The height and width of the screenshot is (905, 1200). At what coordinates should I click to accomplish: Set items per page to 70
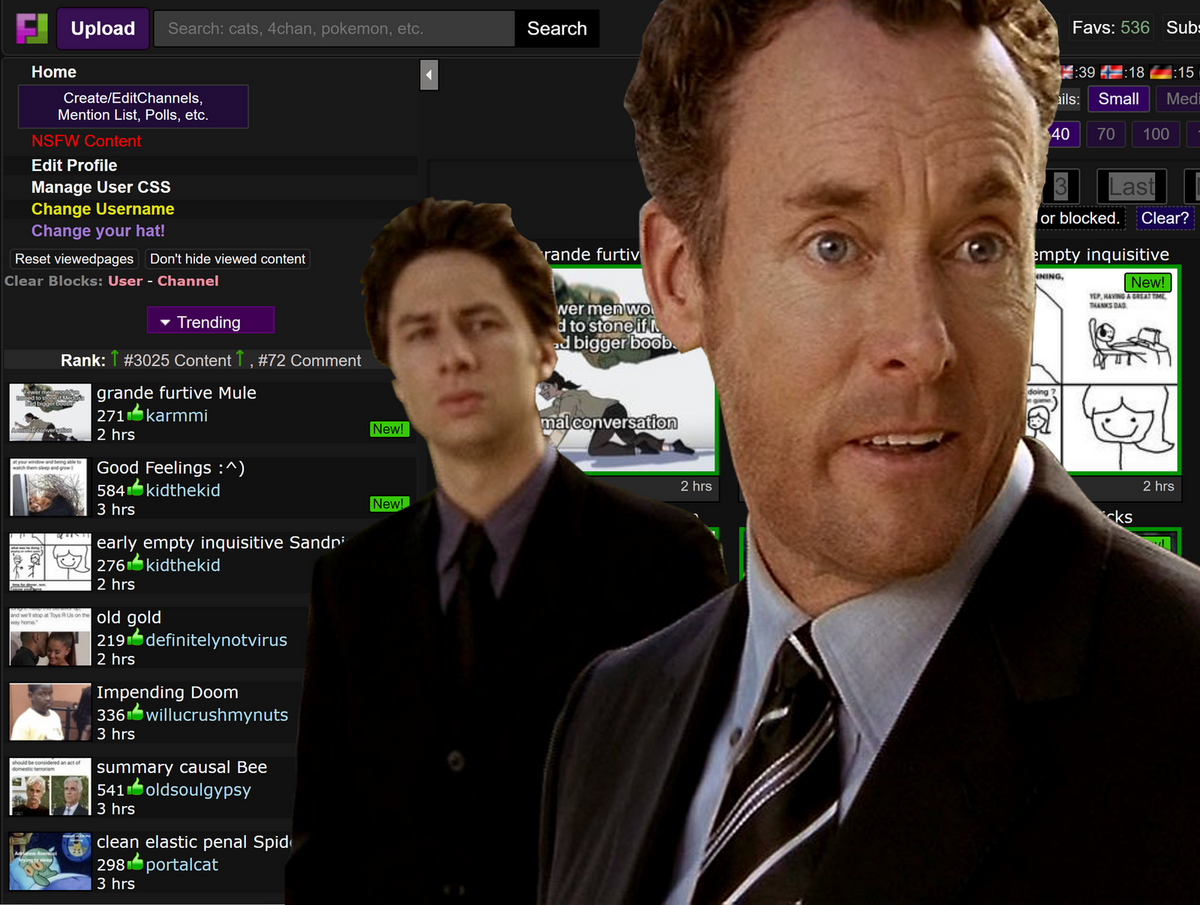click(x=1105, y=134)
